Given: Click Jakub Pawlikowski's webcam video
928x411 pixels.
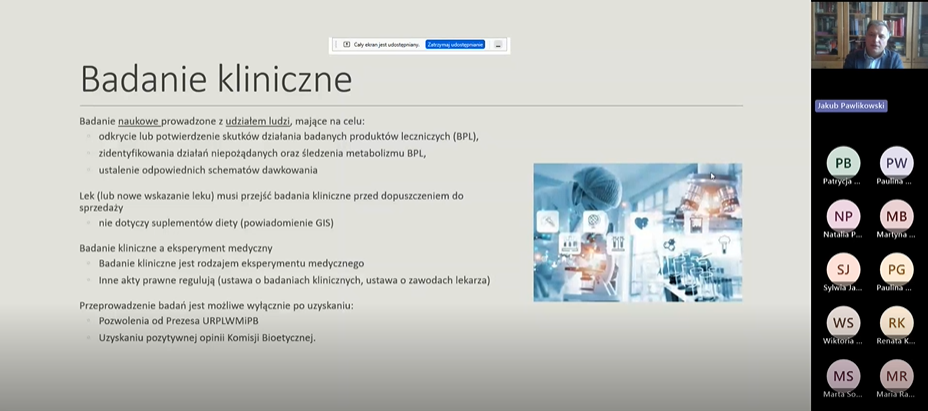Looking at the screenshot, I should (x=868, y=35).
